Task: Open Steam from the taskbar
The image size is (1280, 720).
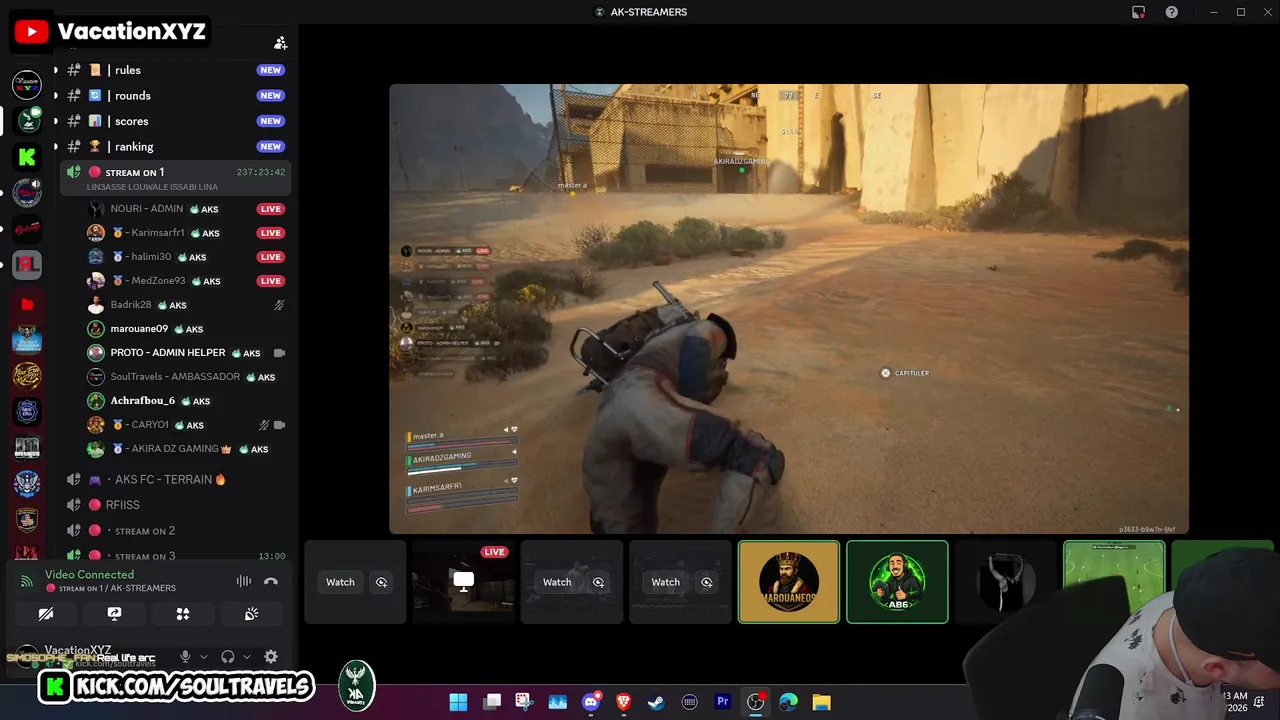Action: [656, 702]
